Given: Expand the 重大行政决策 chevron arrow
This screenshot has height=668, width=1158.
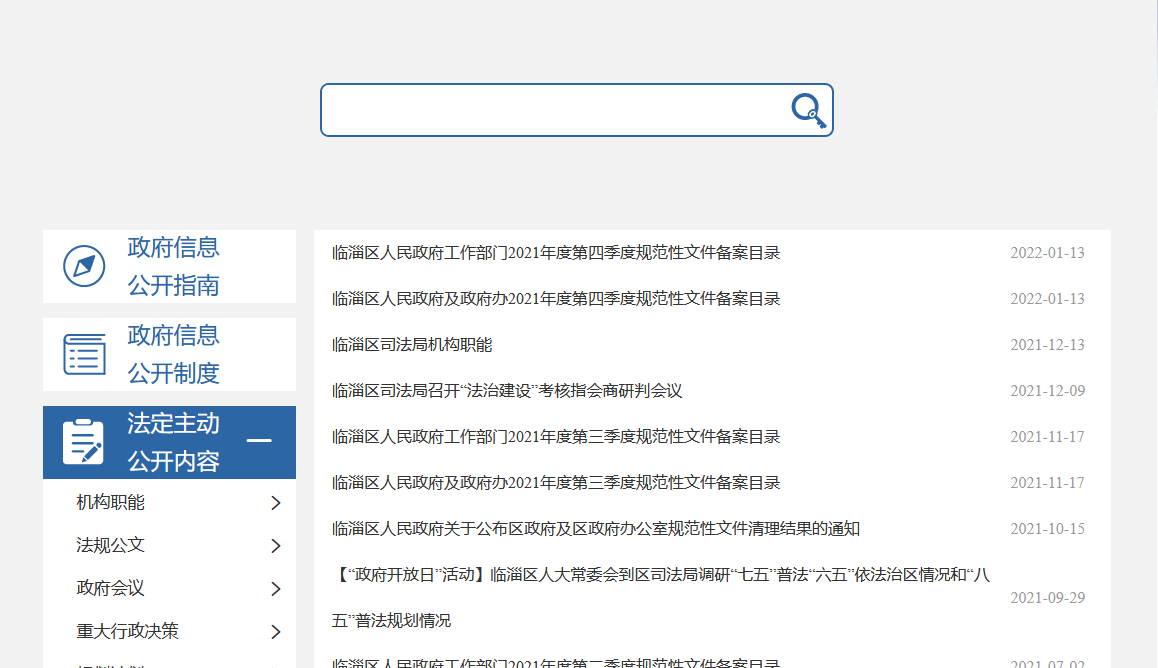Looking at the screenshot, I should (276, 632).
